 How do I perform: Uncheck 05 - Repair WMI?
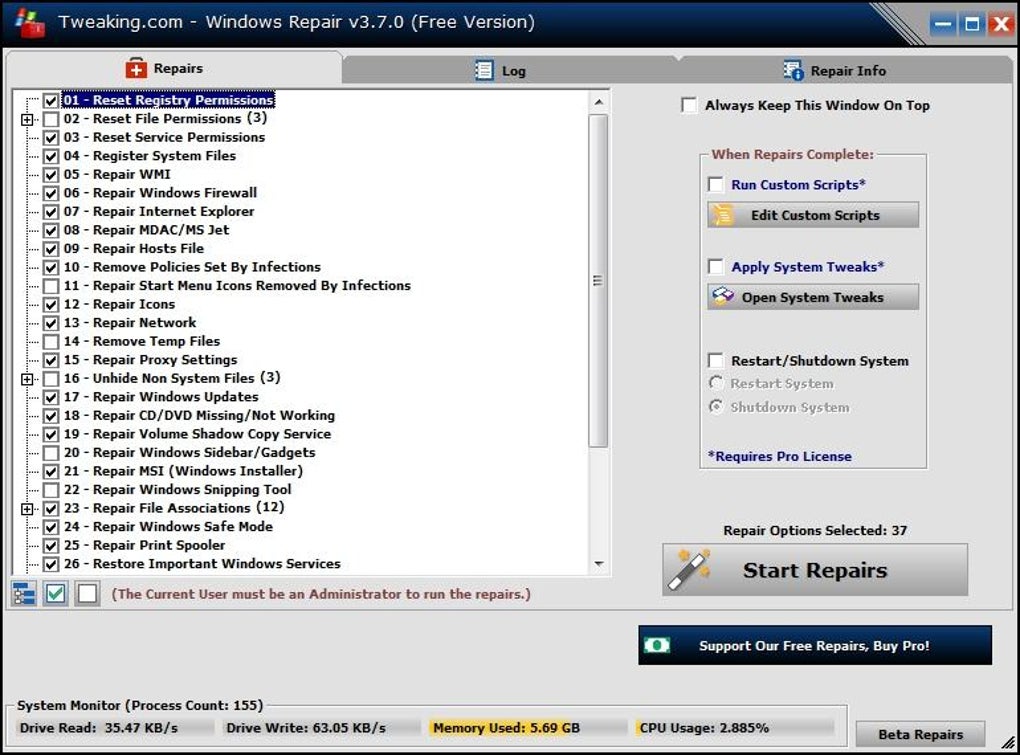coord(50,174)
